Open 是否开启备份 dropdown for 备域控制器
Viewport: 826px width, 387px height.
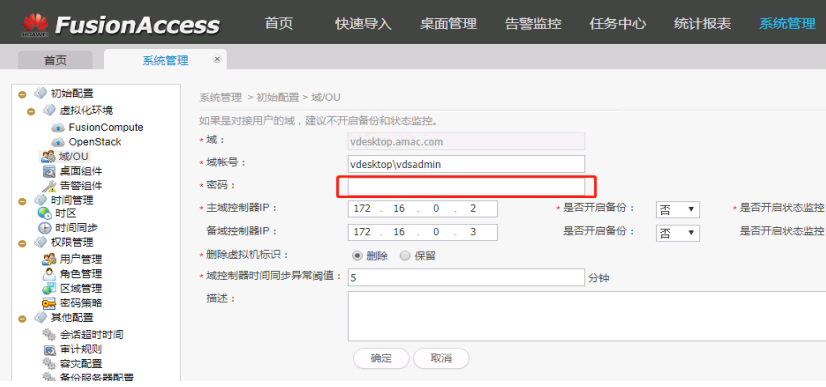tap(677, 233)
